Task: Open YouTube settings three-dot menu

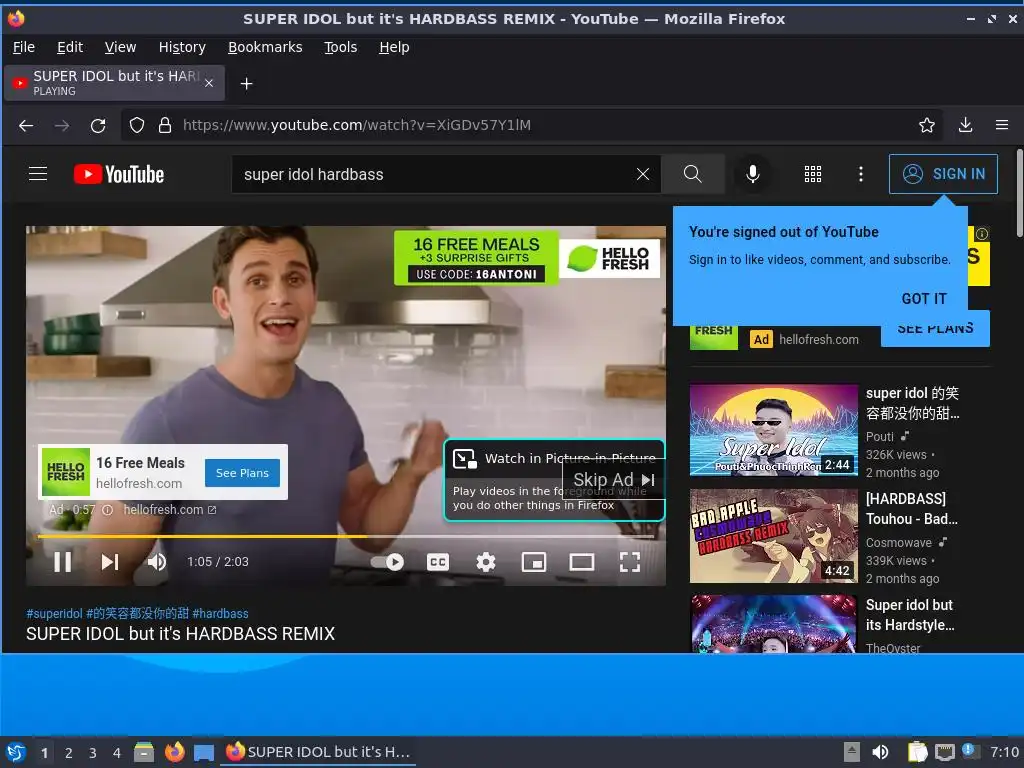Action: click(861, 174)
